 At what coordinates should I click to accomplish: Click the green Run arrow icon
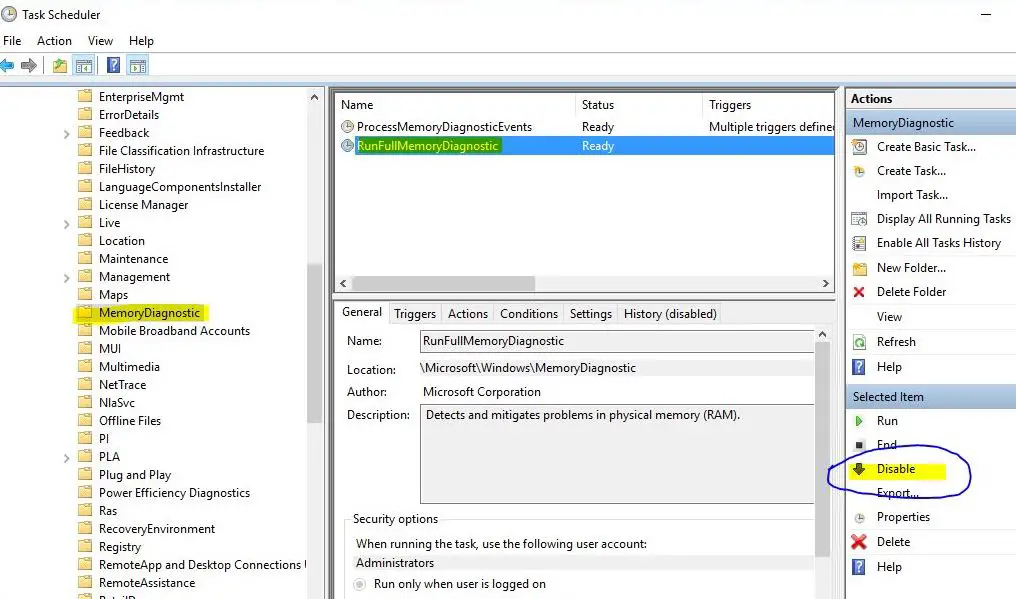point(859,421)
